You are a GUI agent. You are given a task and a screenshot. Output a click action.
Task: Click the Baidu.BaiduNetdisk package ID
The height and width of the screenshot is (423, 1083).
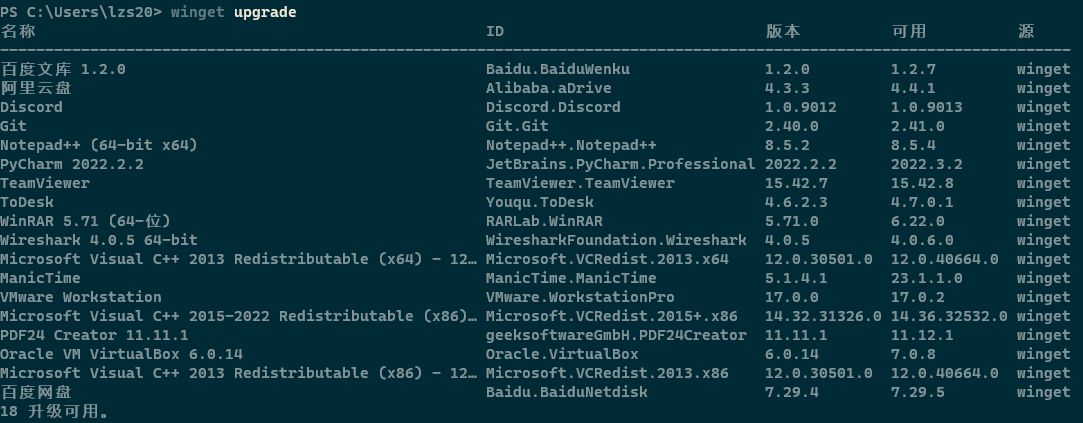[x=567, y=392]
